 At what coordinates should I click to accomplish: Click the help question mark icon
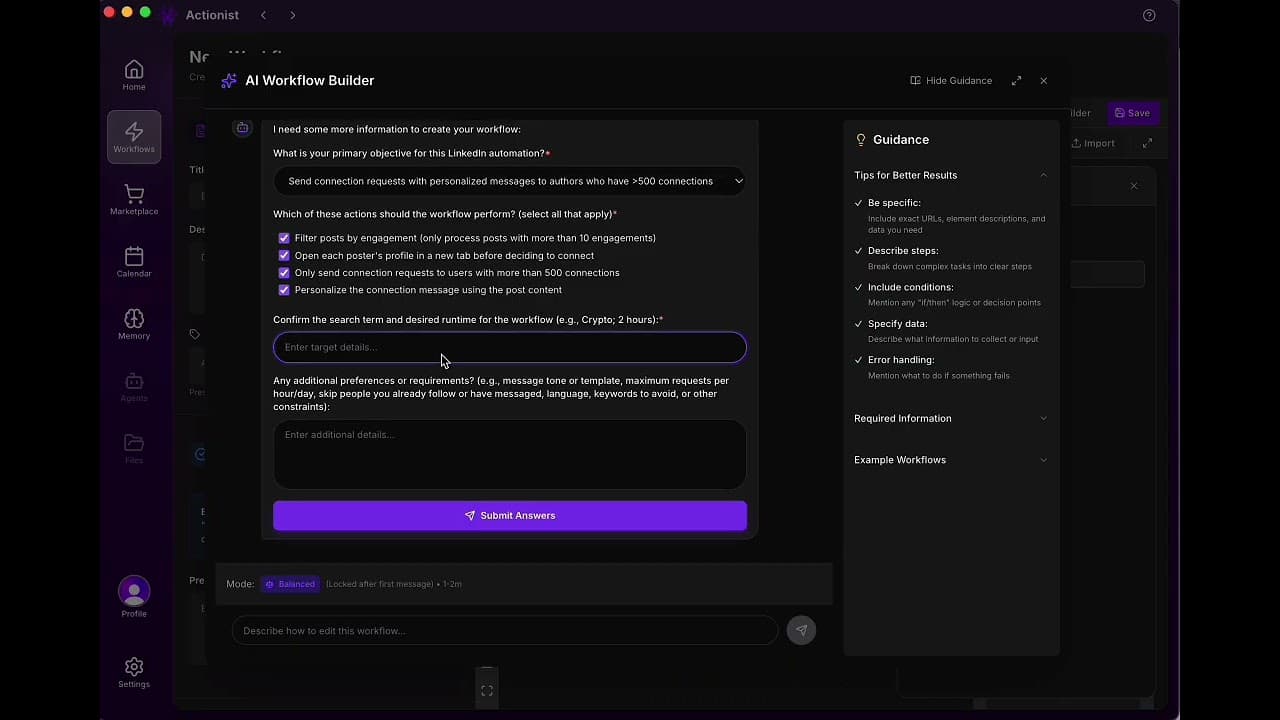coord(1149,15)
